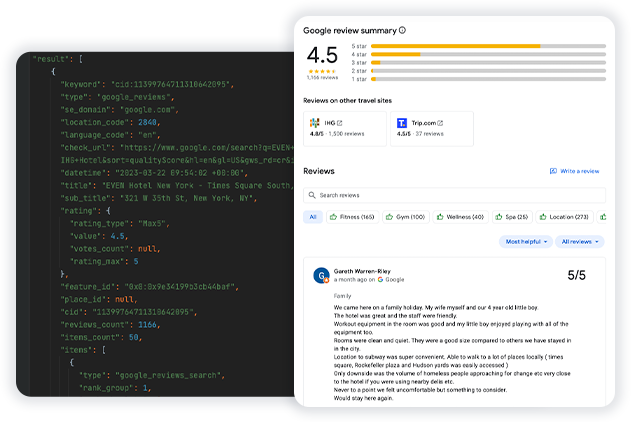Image resolution: width=631 pixels, height=422 pixels.
Task: Open the Trip.com external link icon
Action: click(440, 123)
